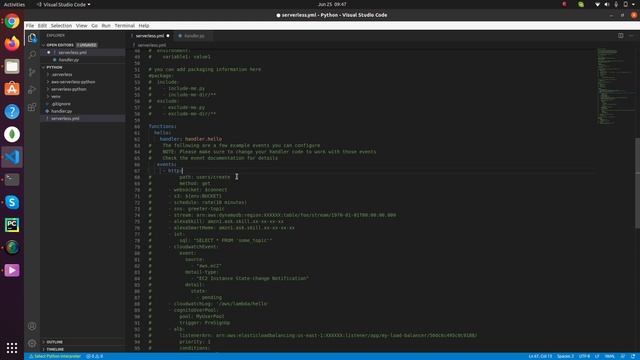Open the purple media player dock icon
640x360 pixels.
[12, 270]
